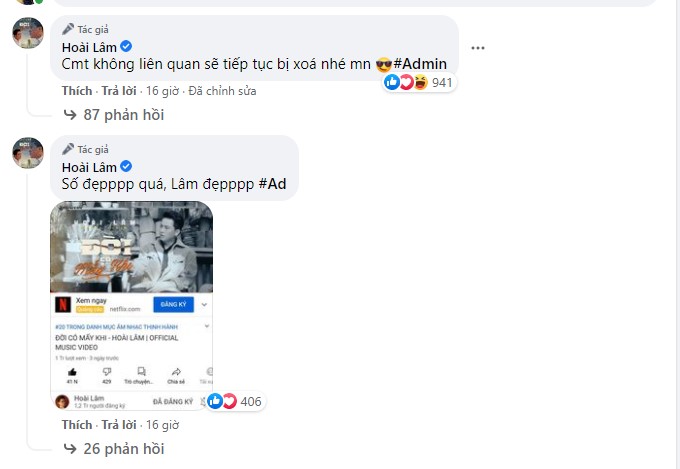Screen dimensions: 680x469
Task: Like the Số đẹpppp quá comment
Action: pos(77,424)
